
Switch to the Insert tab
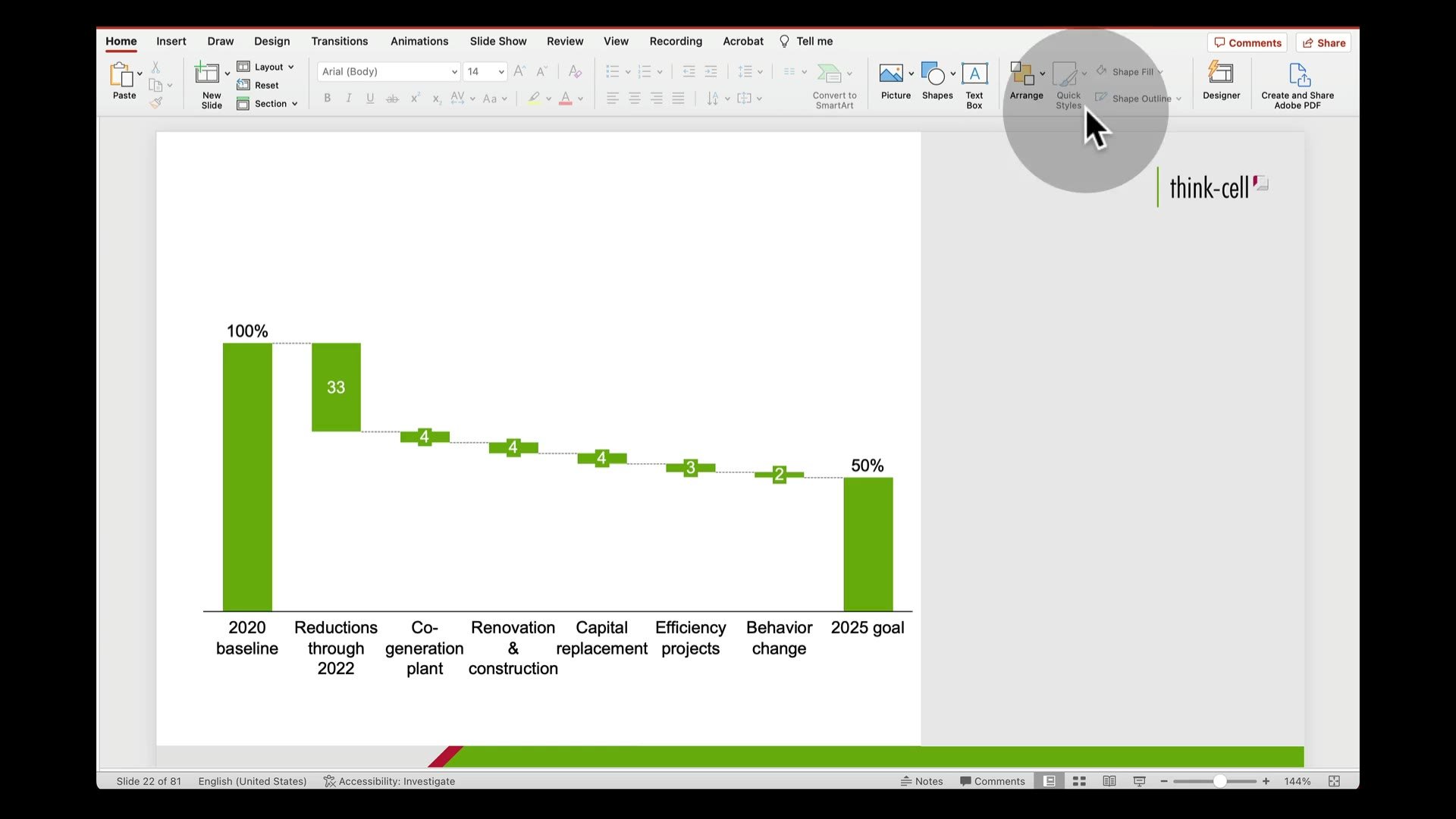[x=171, y=41]
